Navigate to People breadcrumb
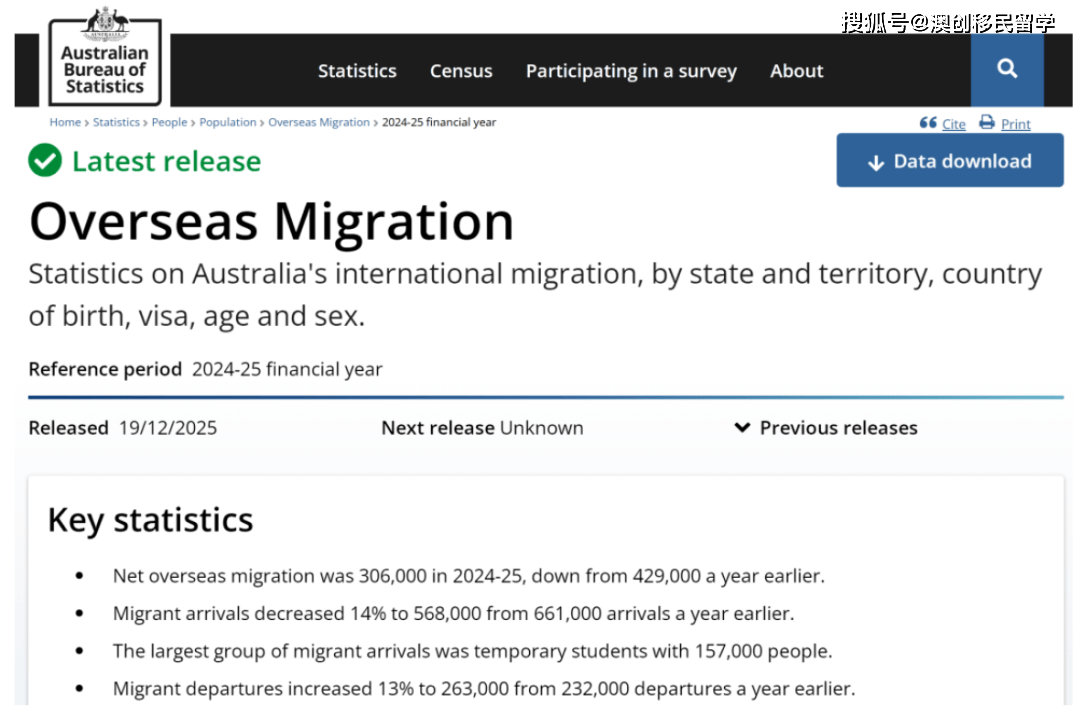This screenshot has width=1080, height=718. pyautogui.click(x=169, y=122)
